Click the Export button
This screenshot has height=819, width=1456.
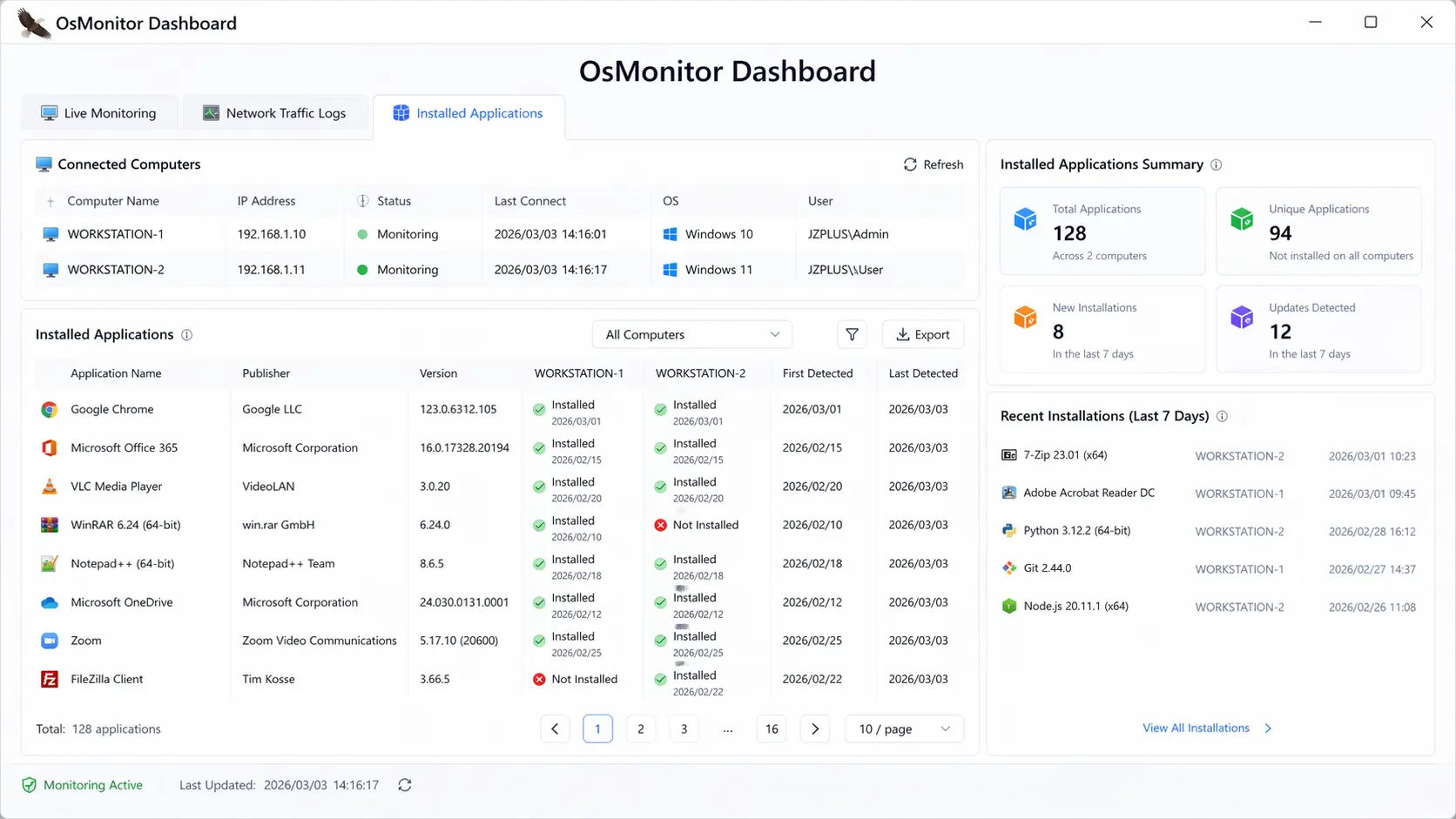pyautogui.click(x=923, y=334)
